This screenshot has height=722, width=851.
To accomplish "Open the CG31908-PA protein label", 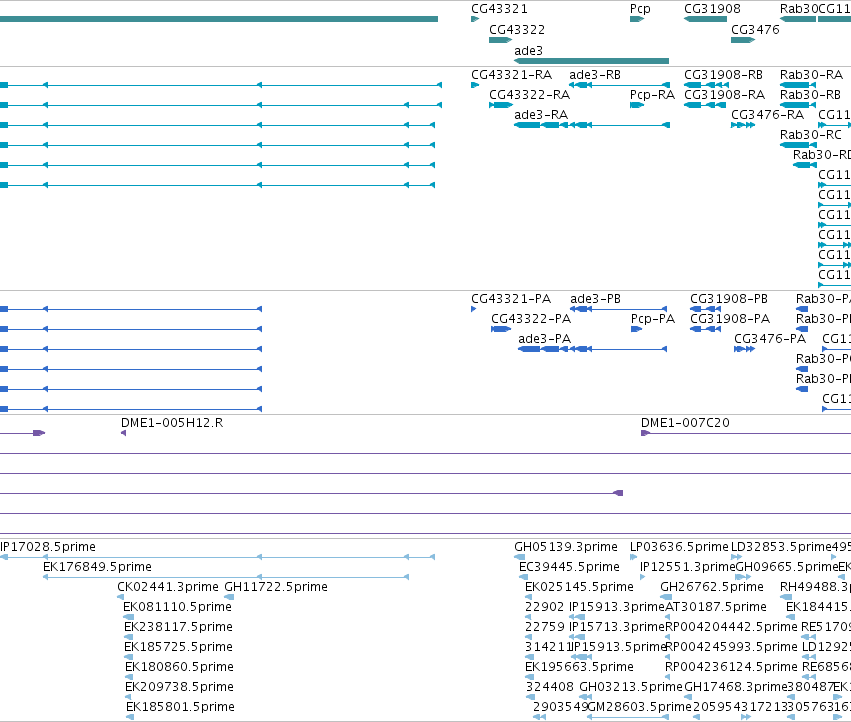I will [730, 319].
